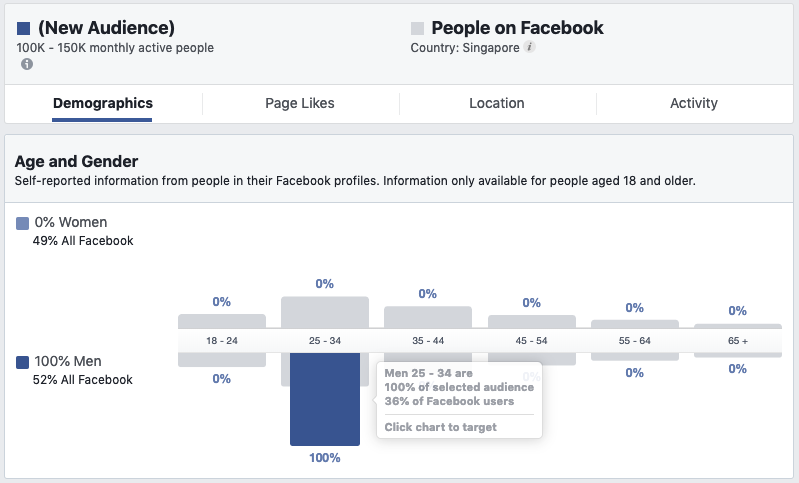Screen dimensions: 799x483
Task: Select the 55 - 64 age group label
Action: (634, 341)
